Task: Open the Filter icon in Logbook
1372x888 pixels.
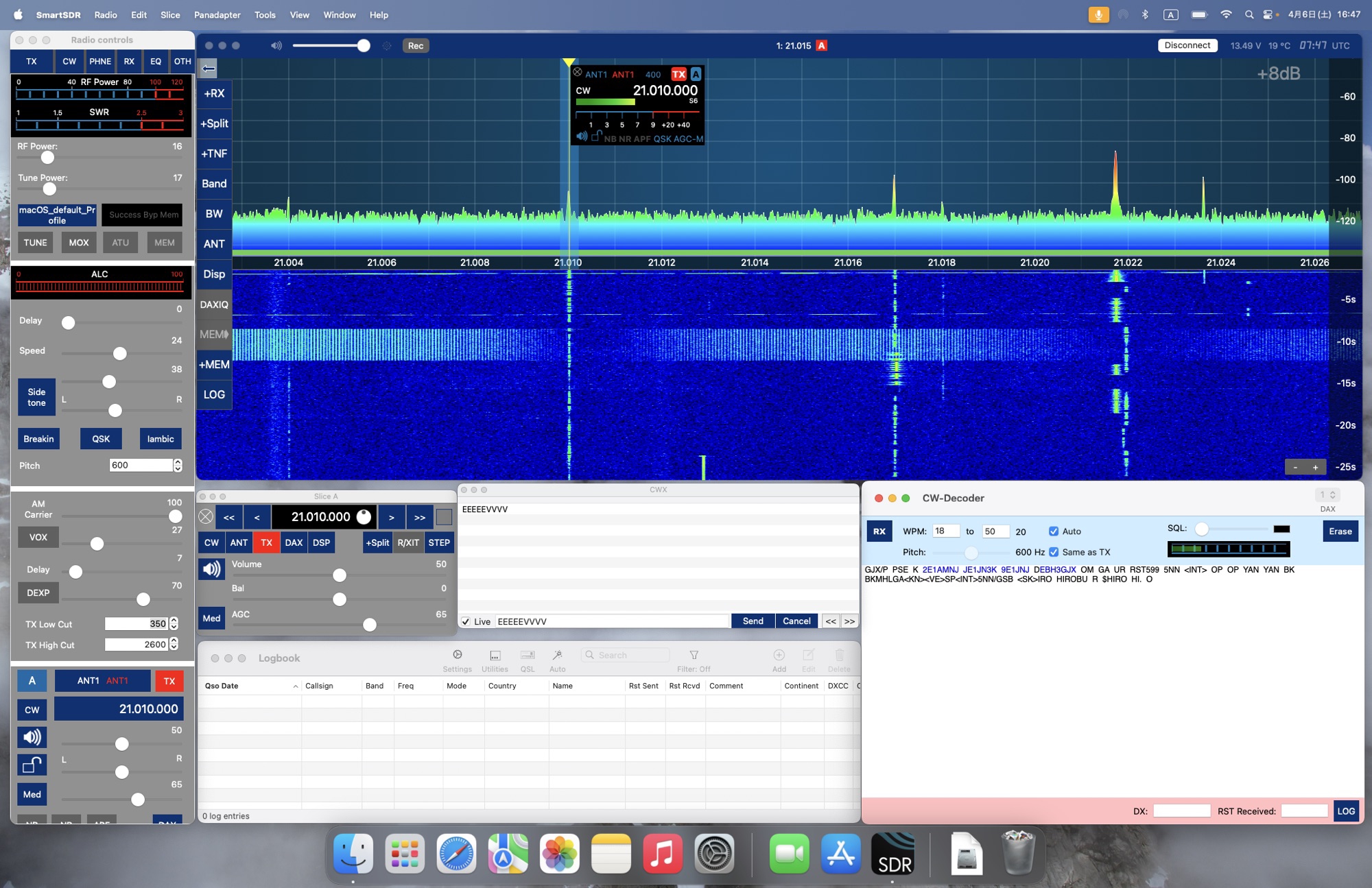Action: [x=694, y=656]
